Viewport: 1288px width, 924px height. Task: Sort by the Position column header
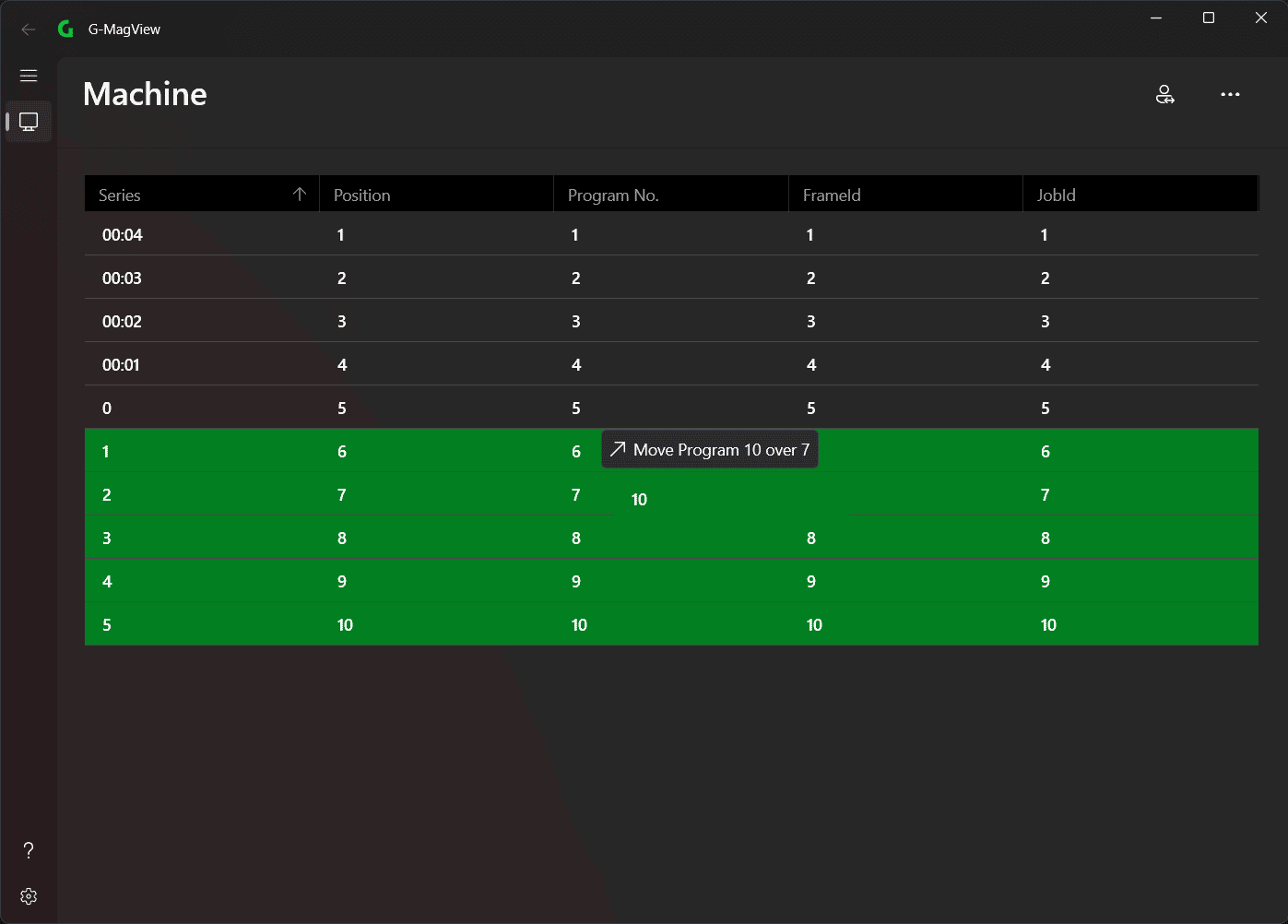(436, 195)
